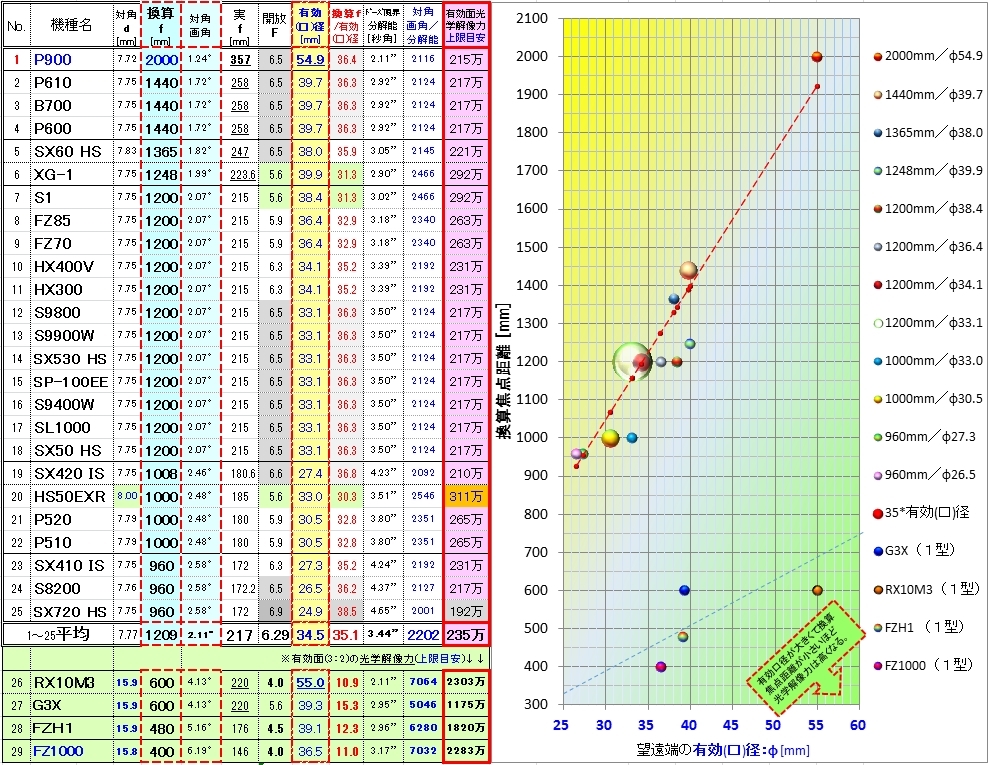Select the 192万 cell for SX720 HS

tap(466, 612)
